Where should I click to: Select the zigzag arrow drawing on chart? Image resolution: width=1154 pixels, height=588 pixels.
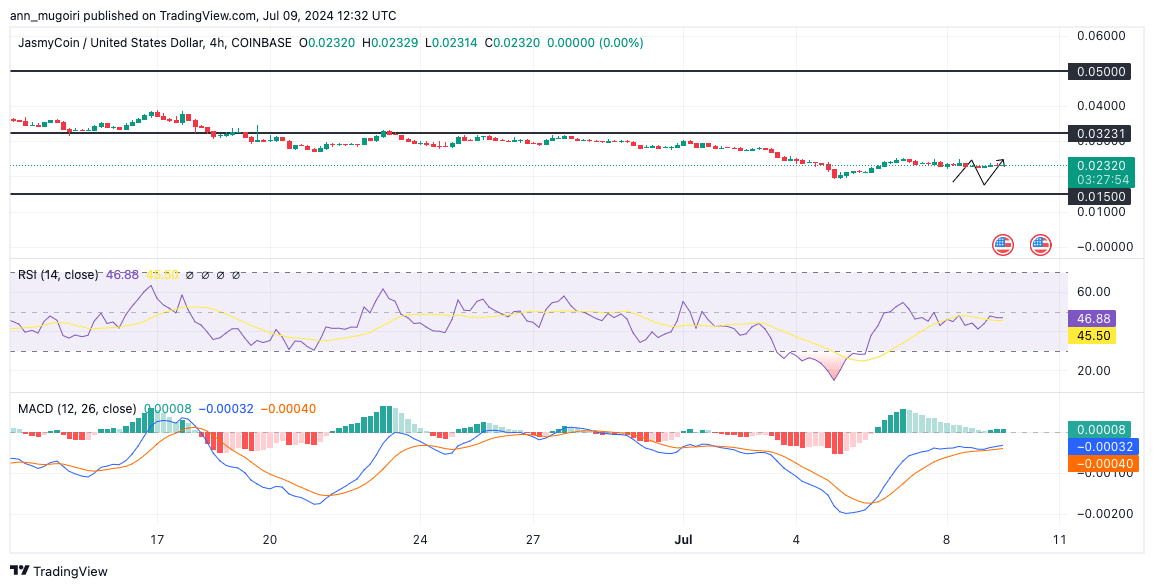click(x=978, y=172)
